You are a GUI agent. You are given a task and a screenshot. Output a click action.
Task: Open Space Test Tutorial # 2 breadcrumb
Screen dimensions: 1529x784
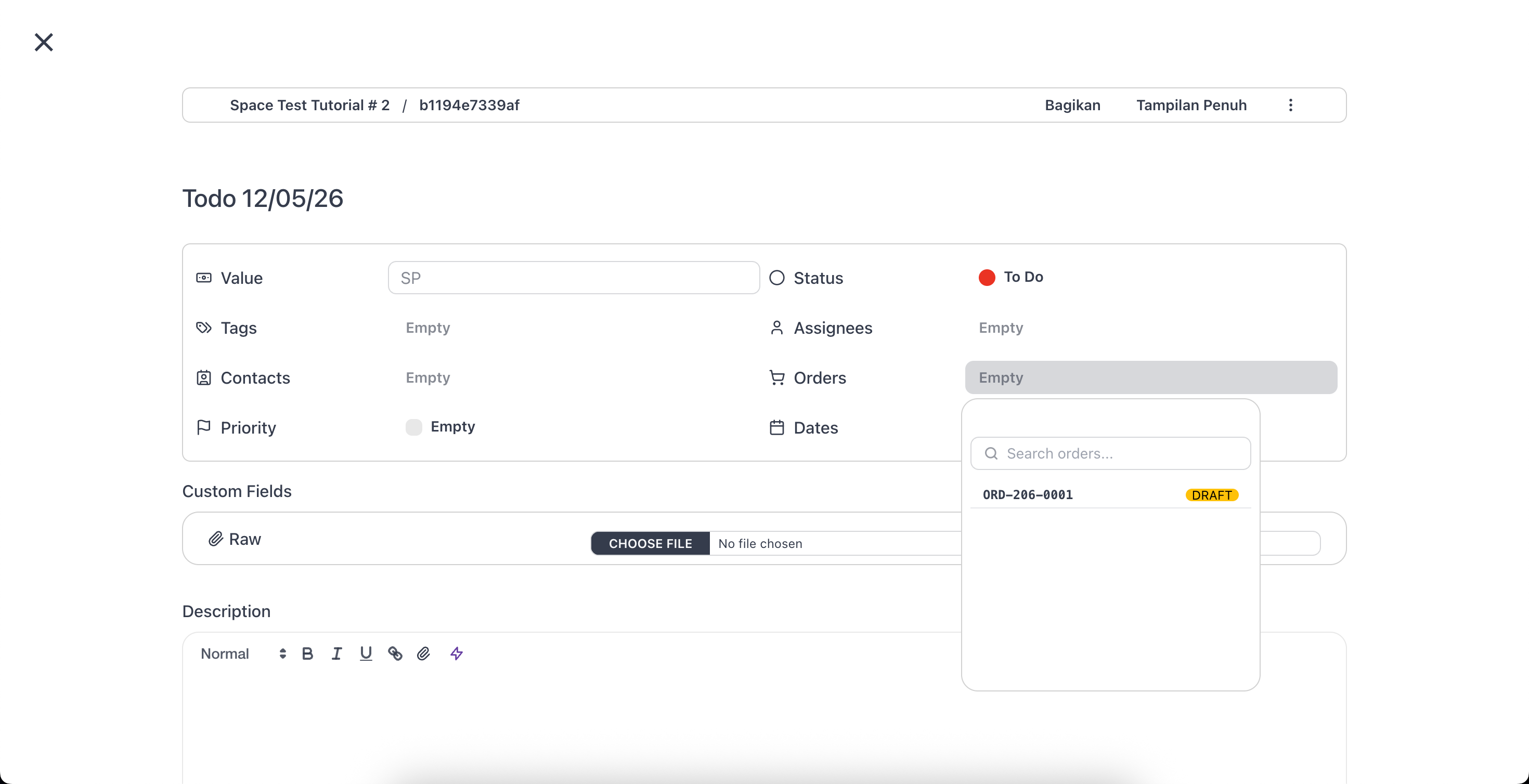pos(309,105)
